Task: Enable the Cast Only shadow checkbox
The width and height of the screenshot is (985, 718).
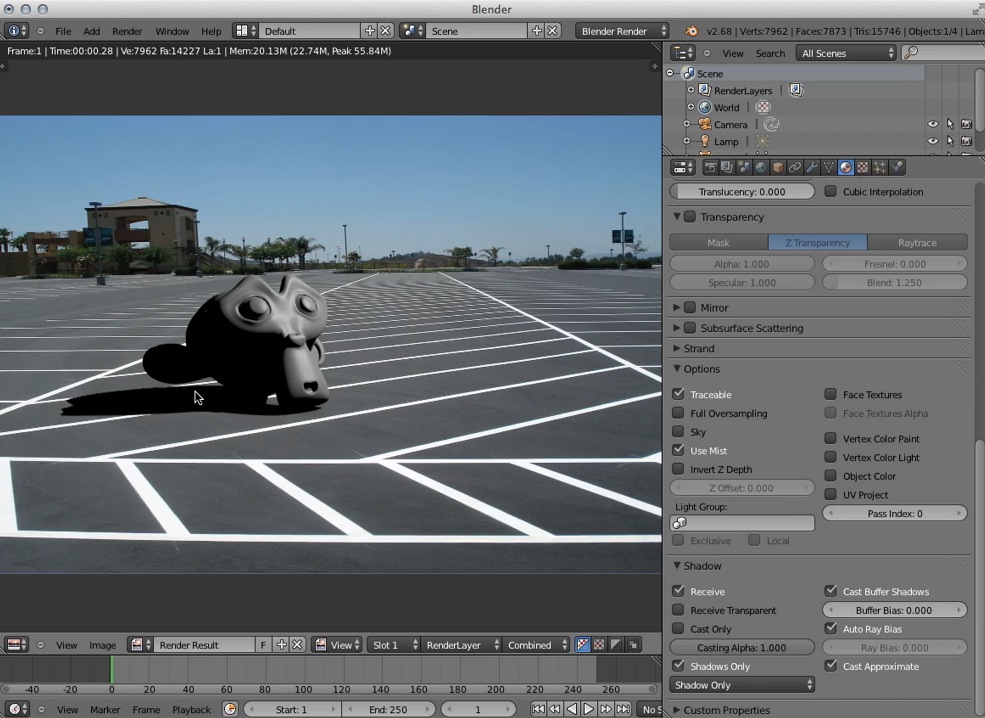Action: coord(678,629)
